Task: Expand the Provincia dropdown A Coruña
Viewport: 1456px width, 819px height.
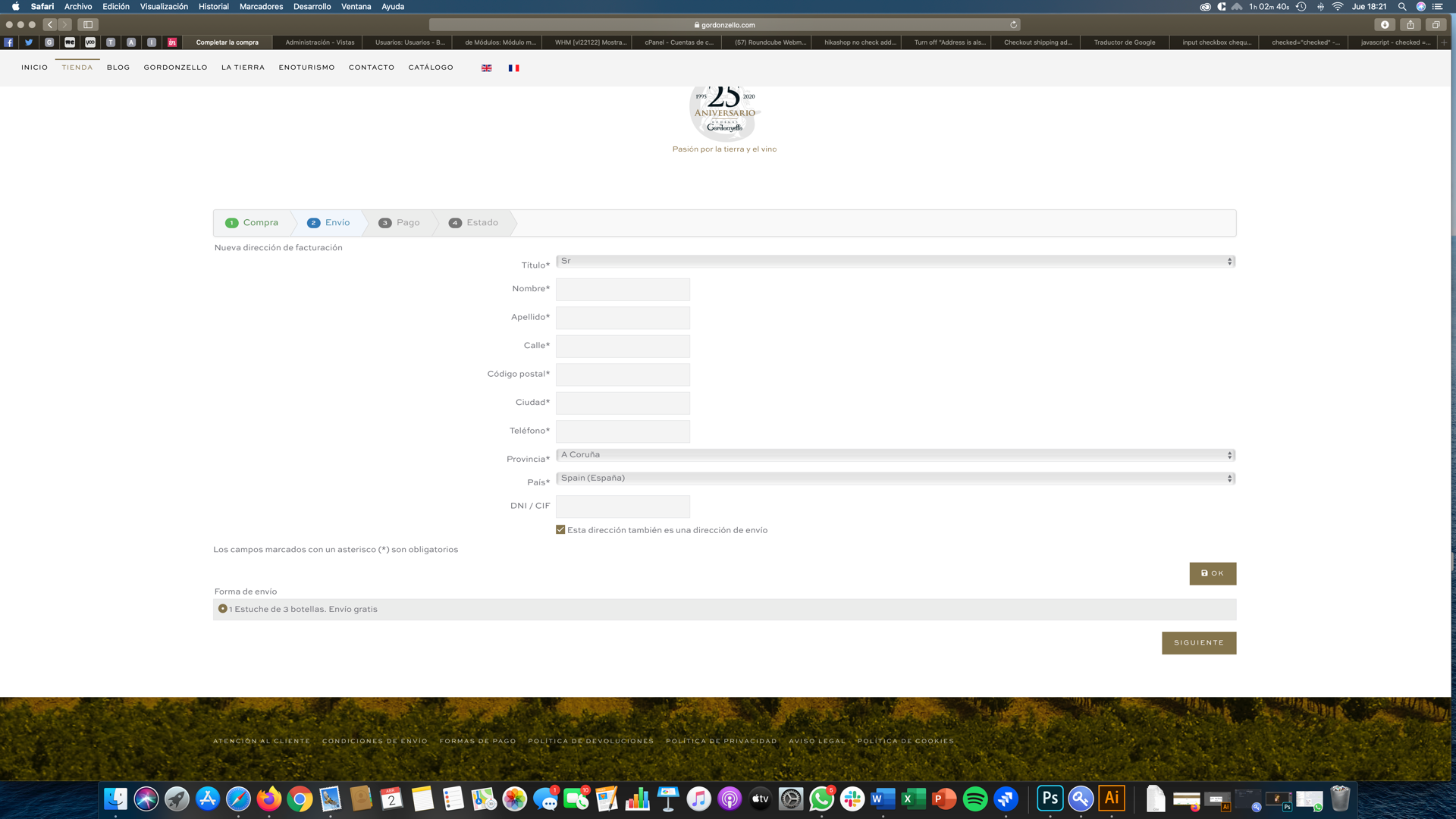Action: click(895, 455)
